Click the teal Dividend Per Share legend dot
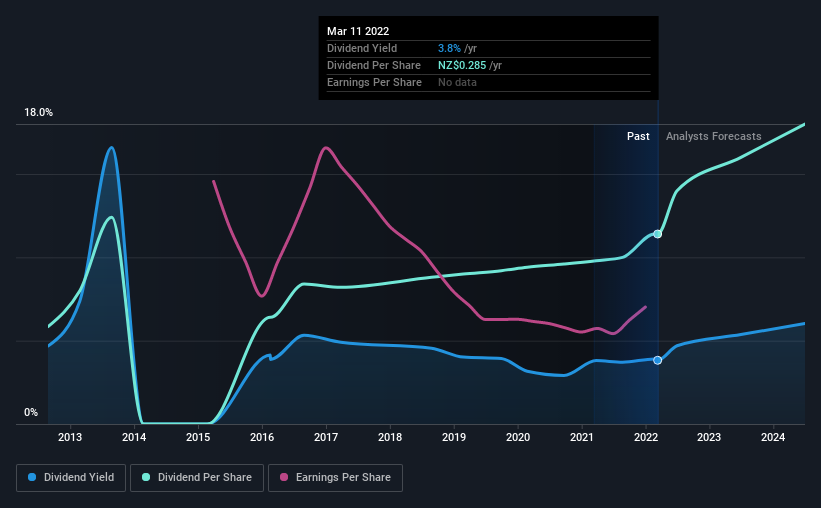The image size is (821, 508). 146,477
